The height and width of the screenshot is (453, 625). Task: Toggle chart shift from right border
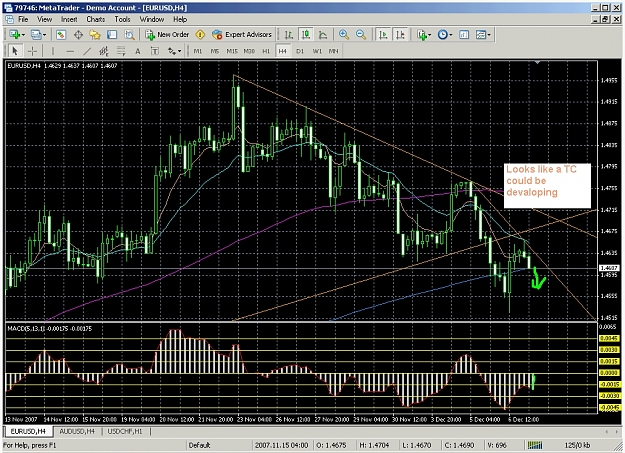(x=400, y=35)
